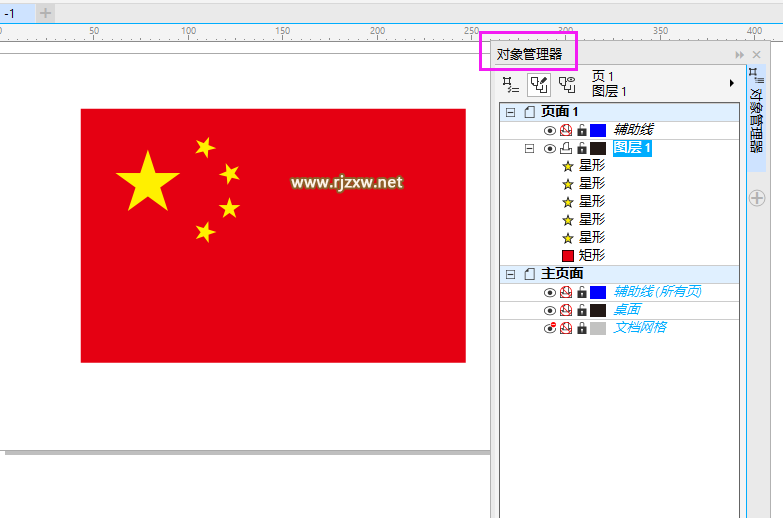Unlock the 文档网格 layer lock icon
Image resolution: width=783 pixels, height=518 pixels.
click(582, 328)
